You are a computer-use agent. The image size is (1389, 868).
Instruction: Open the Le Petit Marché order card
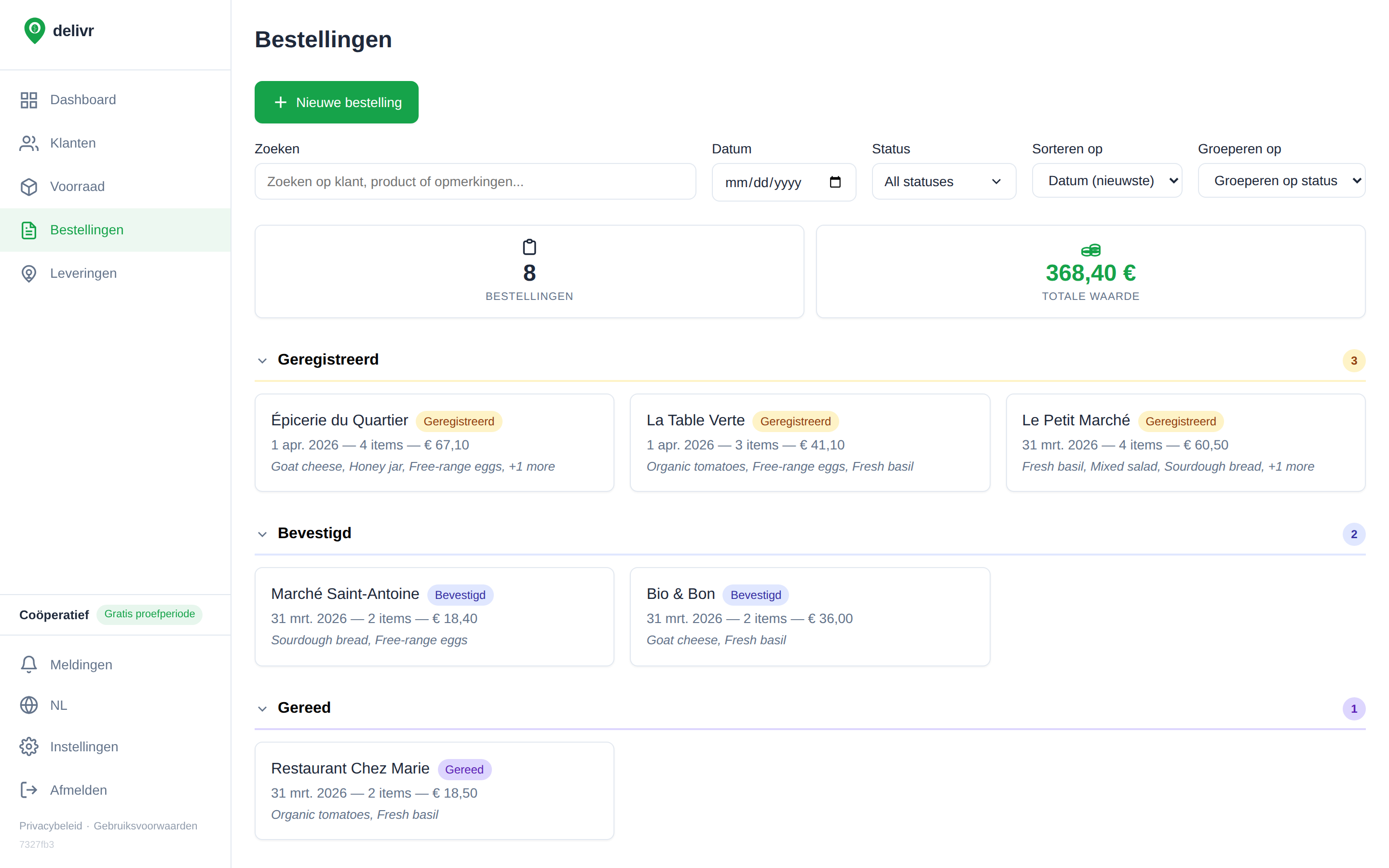tap(1185, 443)
